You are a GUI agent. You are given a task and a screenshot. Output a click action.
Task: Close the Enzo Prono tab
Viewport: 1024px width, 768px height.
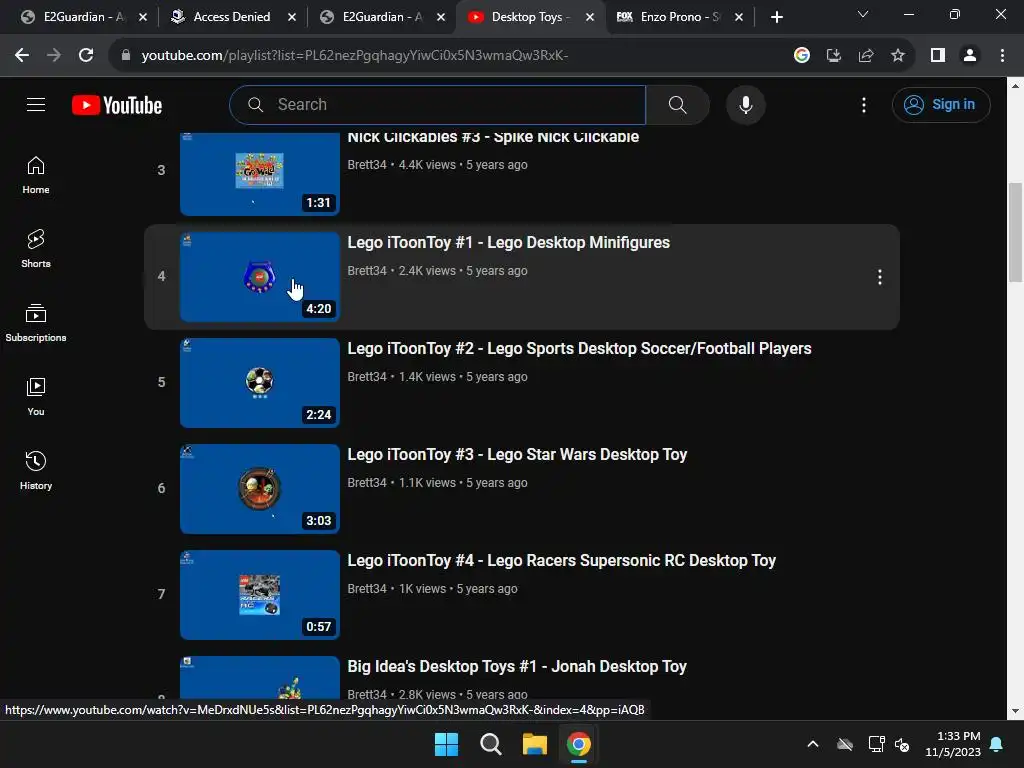coord(739,17)
